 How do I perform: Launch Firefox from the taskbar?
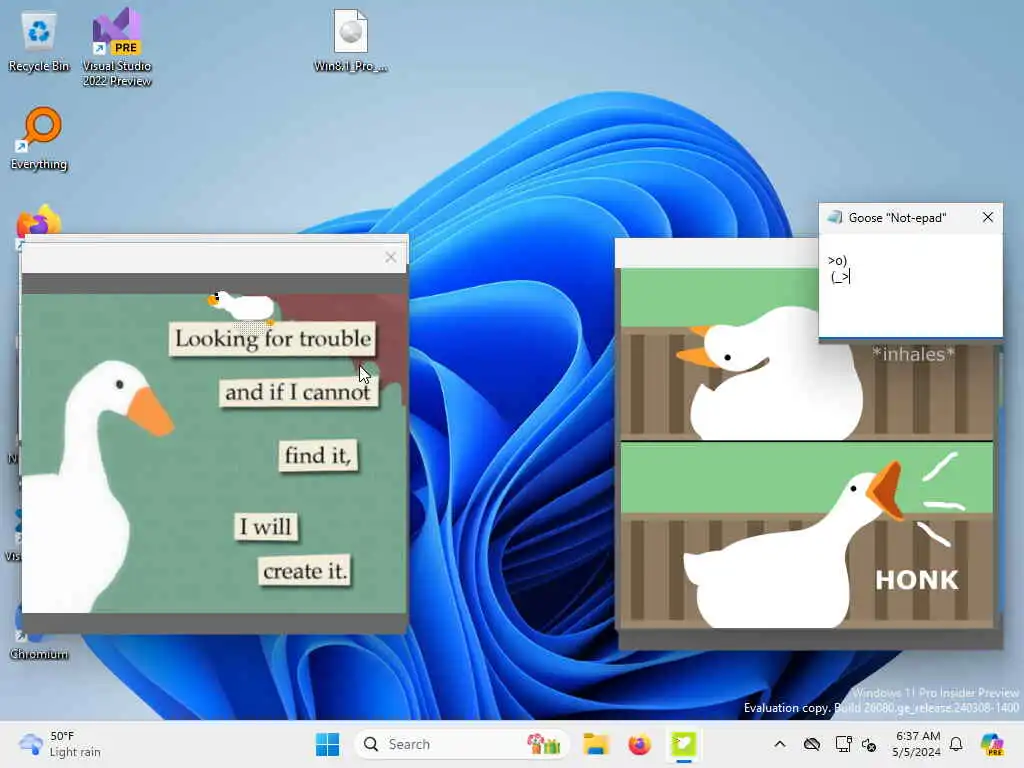point(639,744)
